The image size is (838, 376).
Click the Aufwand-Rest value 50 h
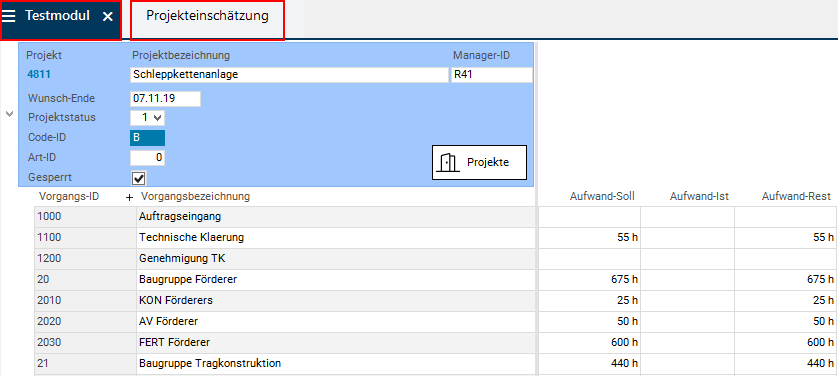point(786,322)
